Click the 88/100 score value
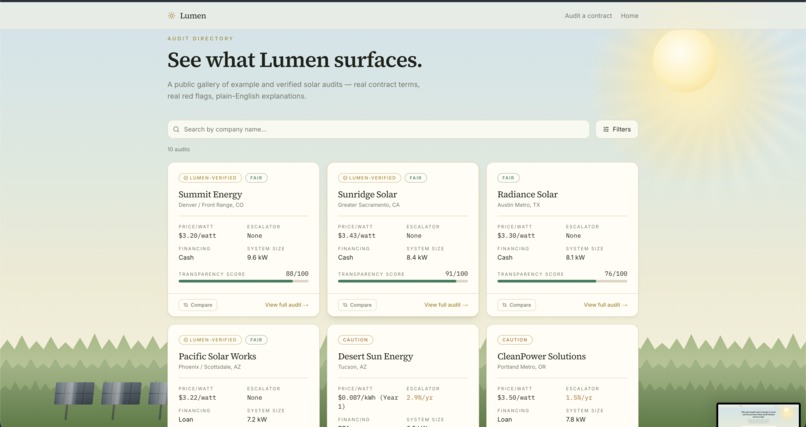 297,274
